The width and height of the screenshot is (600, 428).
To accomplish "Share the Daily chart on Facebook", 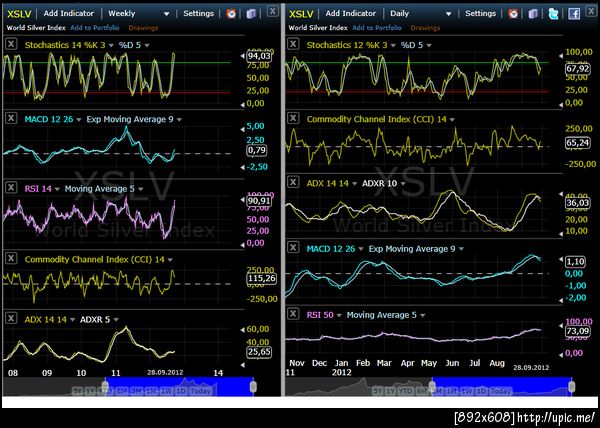I will click(x=574, y=14).
